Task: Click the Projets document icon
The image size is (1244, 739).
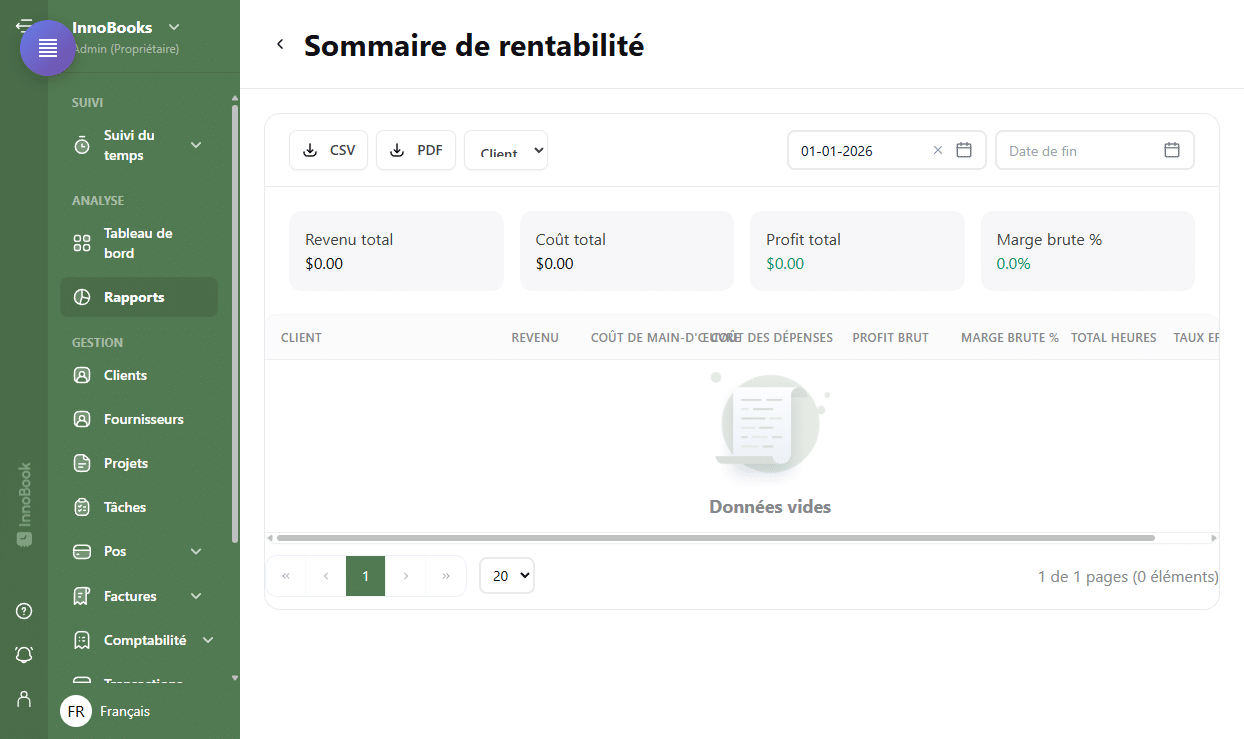Action: tap(82, 463)
